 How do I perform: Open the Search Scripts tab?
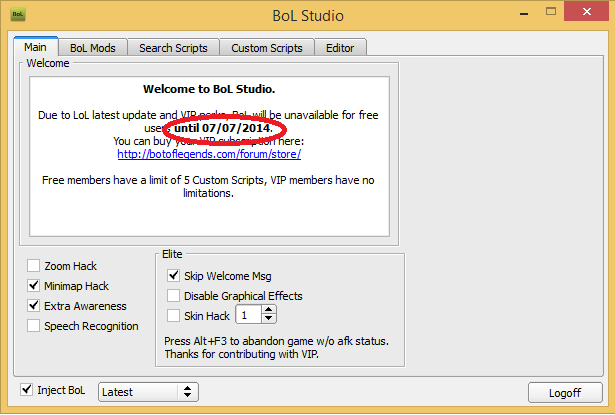pyautogui.click(x=173, y=48)
